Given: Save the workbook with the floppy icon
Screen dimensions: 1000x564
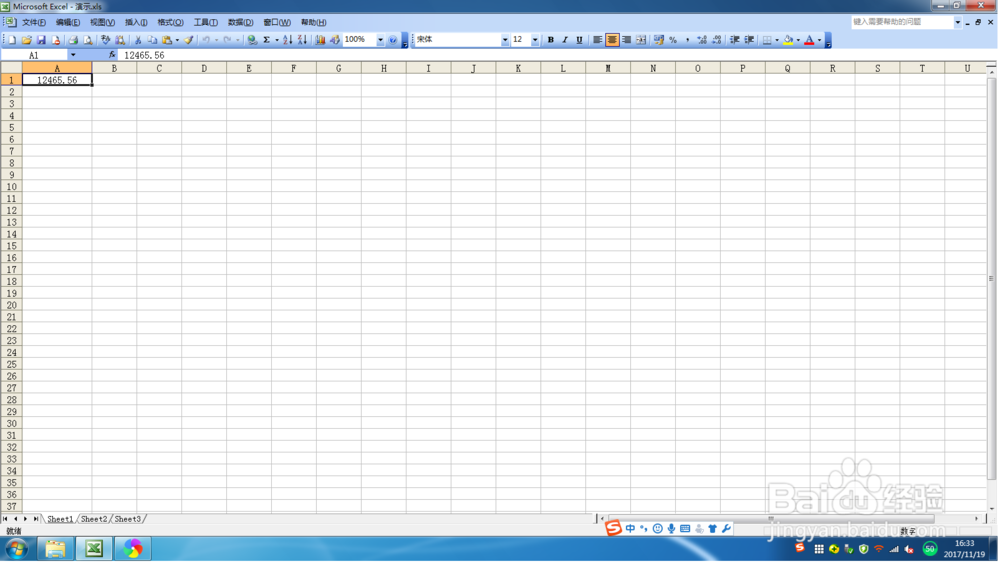Looking at the screenshot, I should coord(41,40).
